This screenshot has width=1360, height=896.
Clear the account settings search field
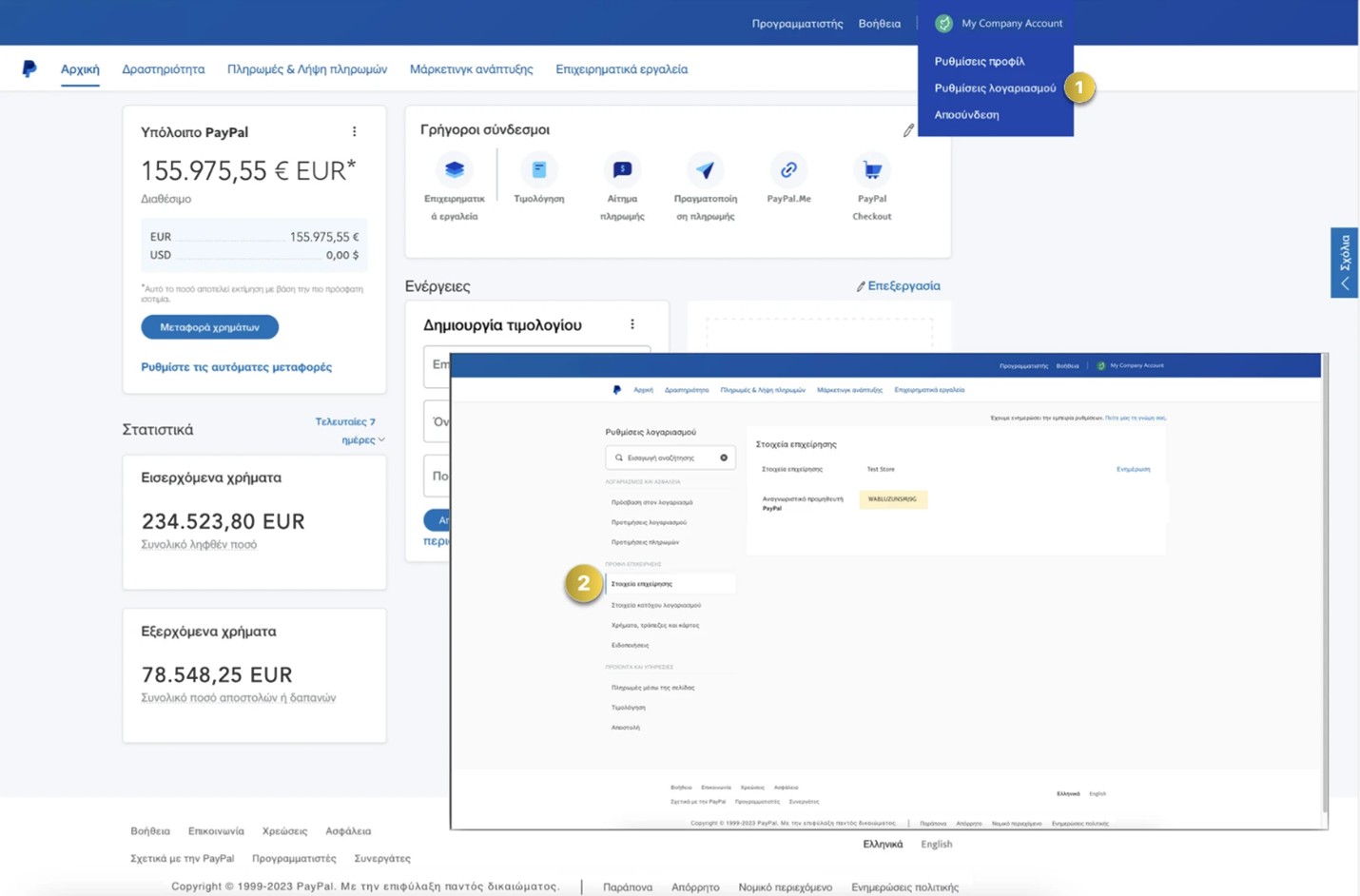tap(724, 458)
